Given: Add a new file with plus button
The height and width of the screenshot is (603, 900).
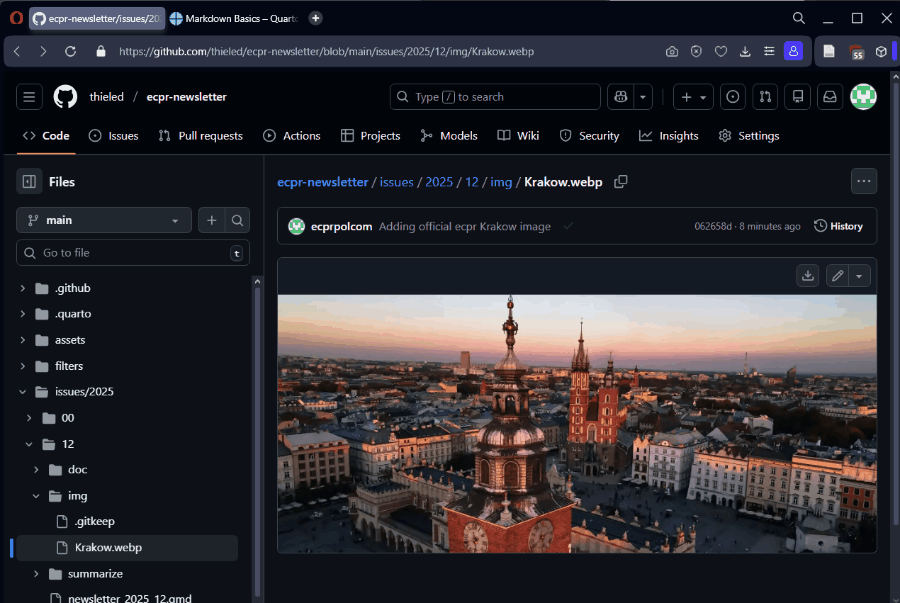Looking at the screenshot, I should tap(212, 221).
